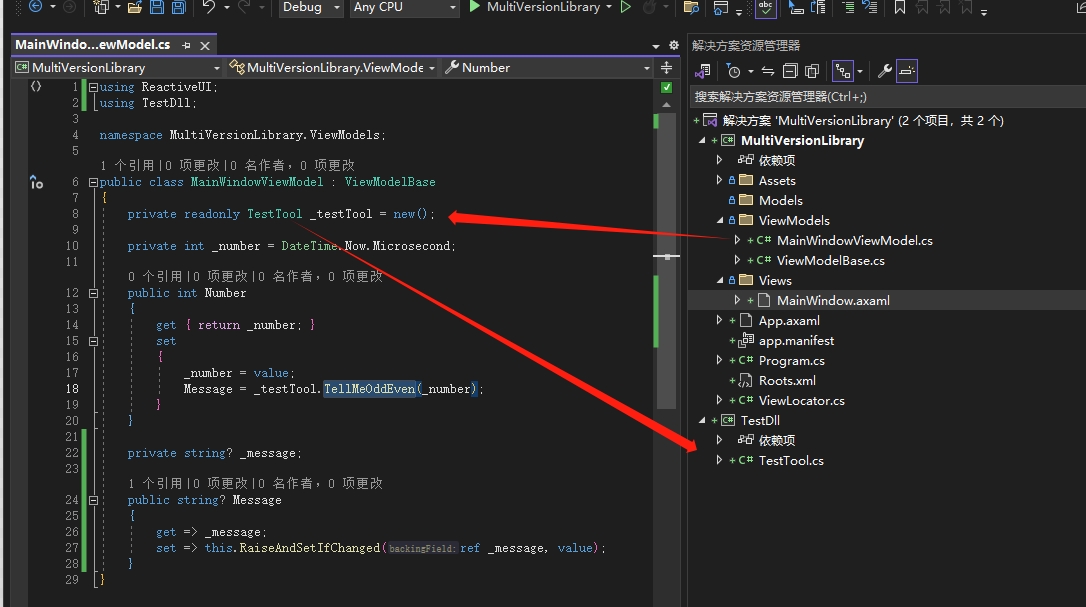Click the cursor-with-line toolbar icon

[796, 8]
